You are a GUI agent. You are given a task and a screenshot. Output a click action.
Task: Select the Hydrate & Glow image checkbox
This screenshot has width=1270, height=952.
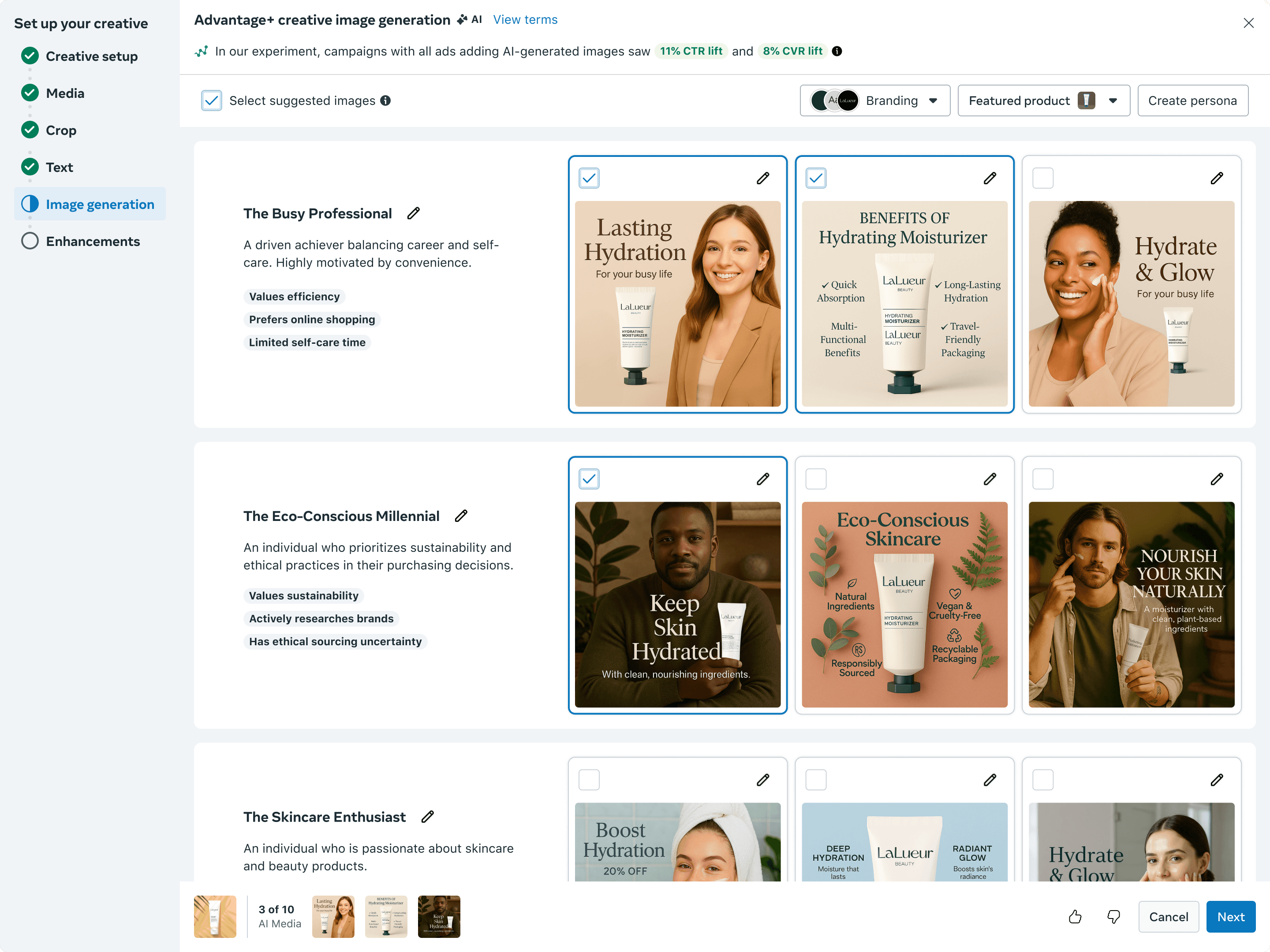pos(1042,178)
